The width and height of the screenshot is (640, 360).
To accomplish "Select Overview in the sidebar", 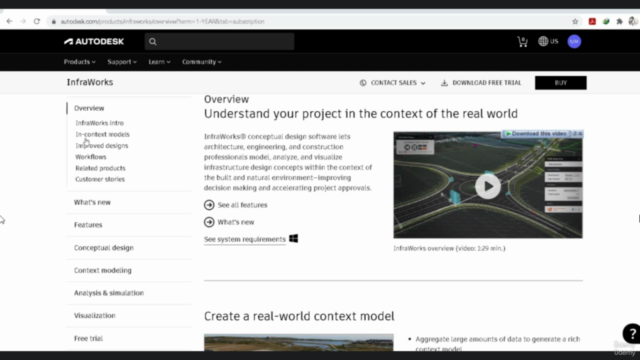I will [x=89, y=108].
